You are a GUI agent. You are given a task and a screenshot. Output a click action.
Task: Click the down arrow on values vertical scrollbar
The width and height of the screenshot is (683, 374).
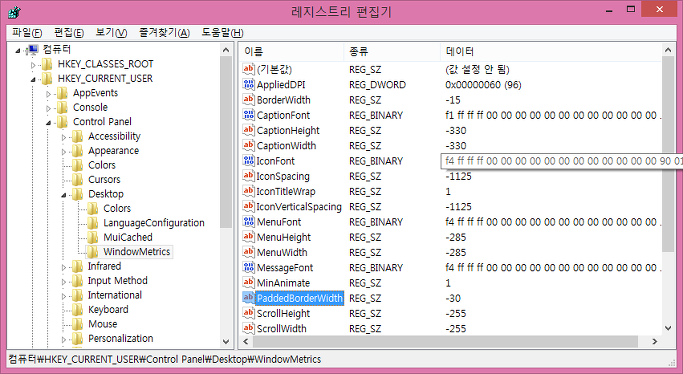(669, 328)
